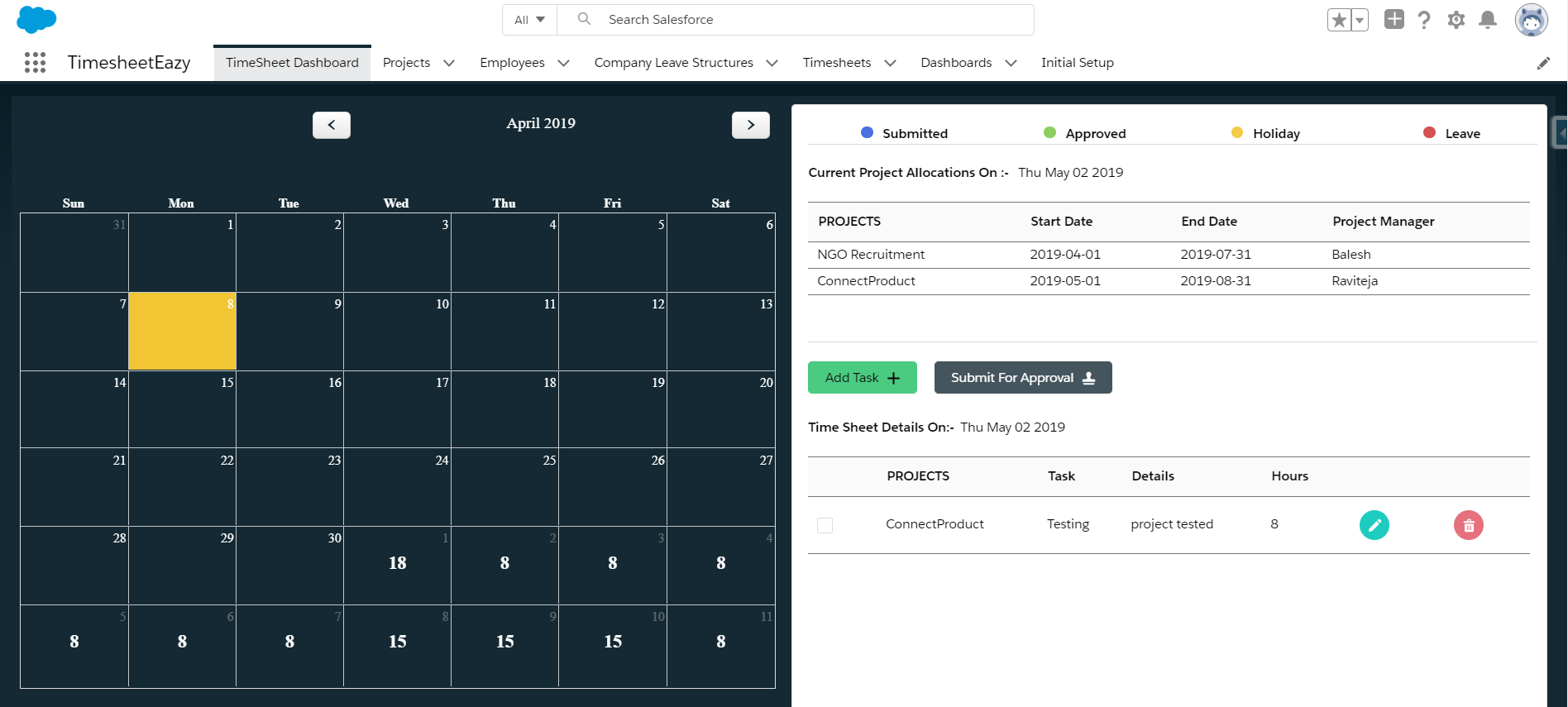The height and width of the screenshot is (707, 1568).
Task: Click Submit For Approval button
Action: point(1023,377)
